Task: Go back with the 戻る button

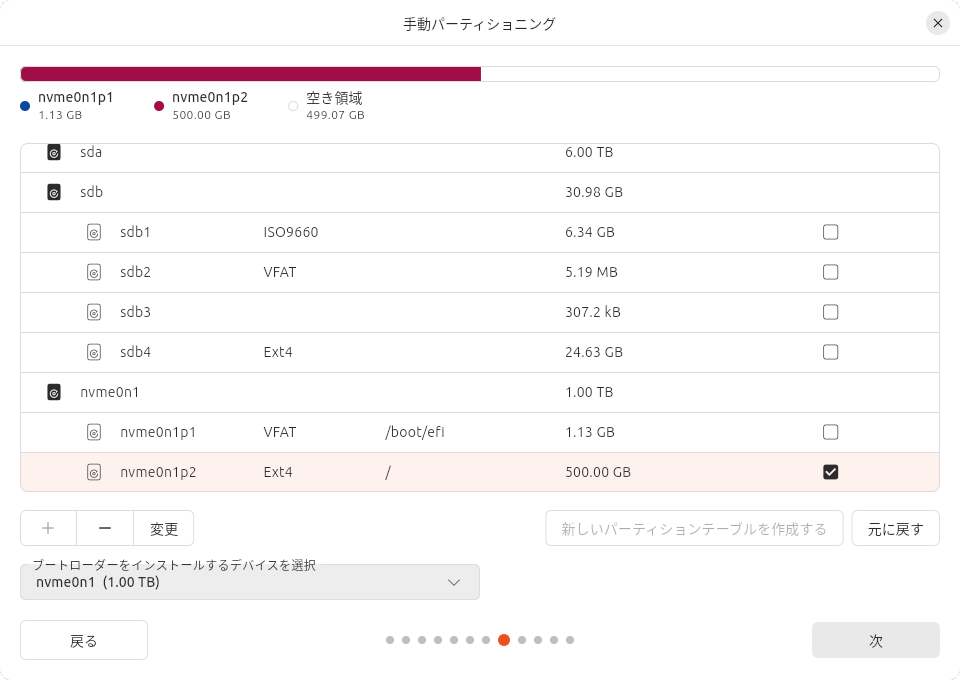Action: click(x=84, y=640)
